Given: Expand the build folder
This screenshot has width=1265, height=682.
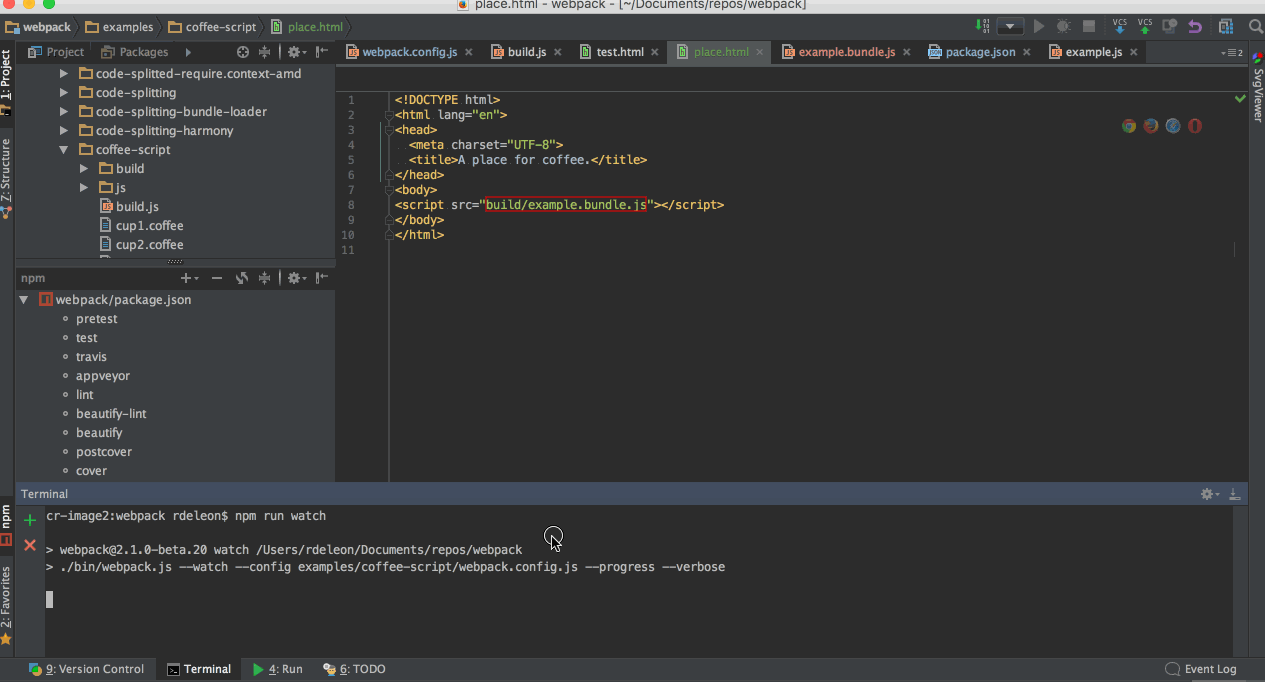Looking at the screenshot, I should point(85,168).
